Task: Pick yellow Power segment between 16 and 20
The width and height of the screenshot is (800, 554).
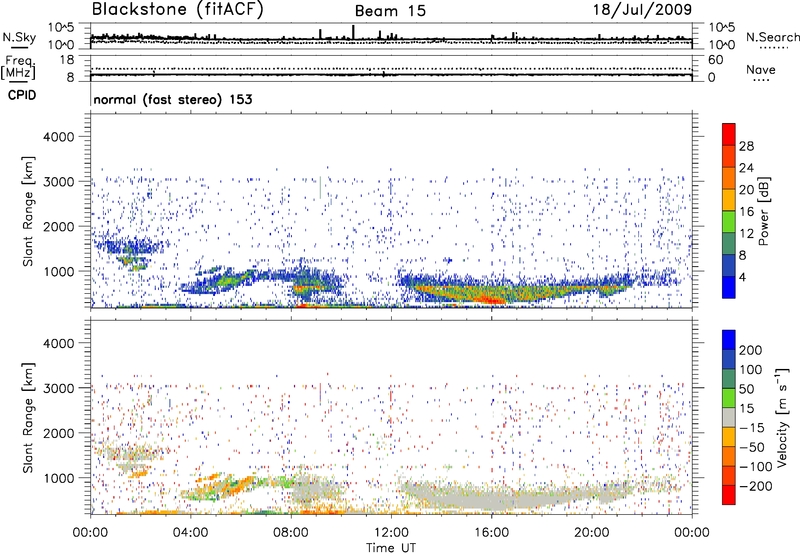Action: [729, 200]
